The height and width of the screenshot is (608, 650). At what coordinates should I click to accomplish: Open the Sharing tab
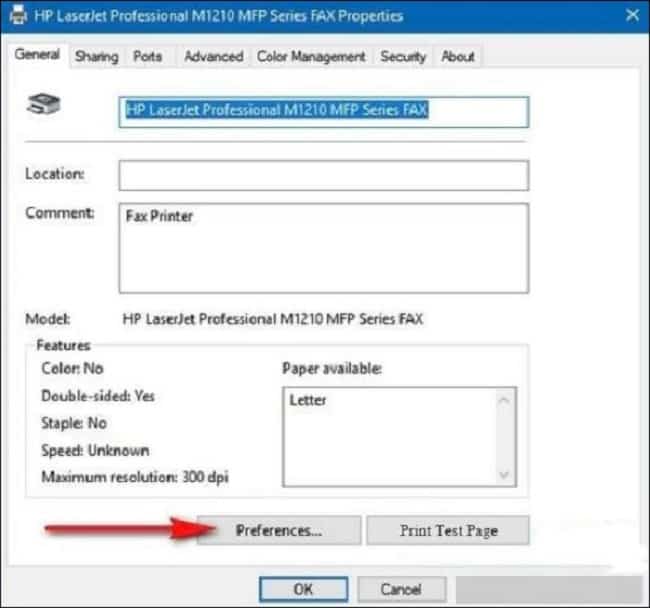[97, 56]
